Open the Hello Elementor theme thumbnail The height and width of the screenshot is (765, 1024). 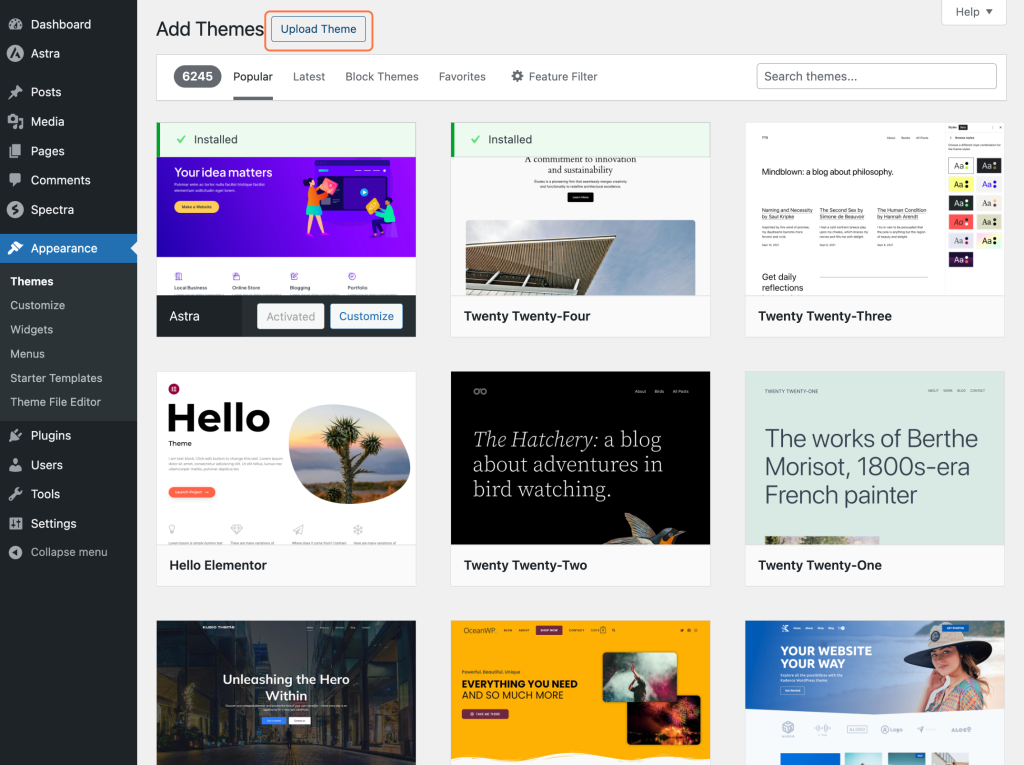pos(286,458)
